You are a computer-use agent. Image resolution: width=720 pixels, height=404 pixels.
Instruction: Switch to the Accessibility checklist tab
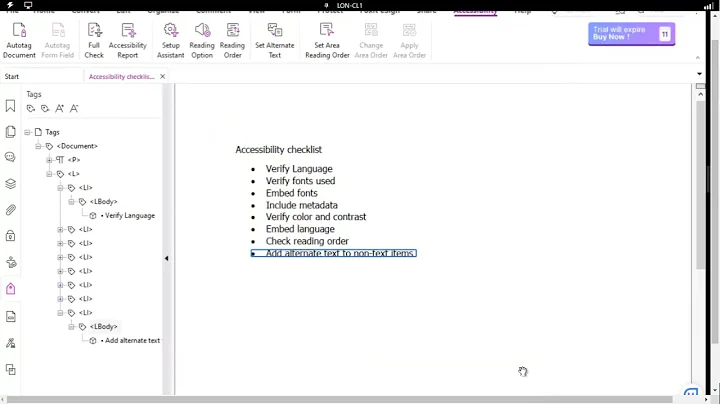click(x=121, y=77)
